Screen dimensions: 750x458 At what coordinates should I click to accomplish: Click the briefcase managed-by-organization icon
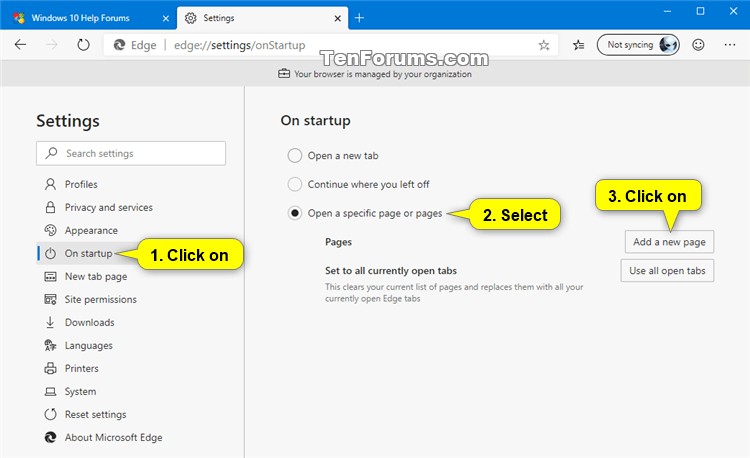point(284,74)
